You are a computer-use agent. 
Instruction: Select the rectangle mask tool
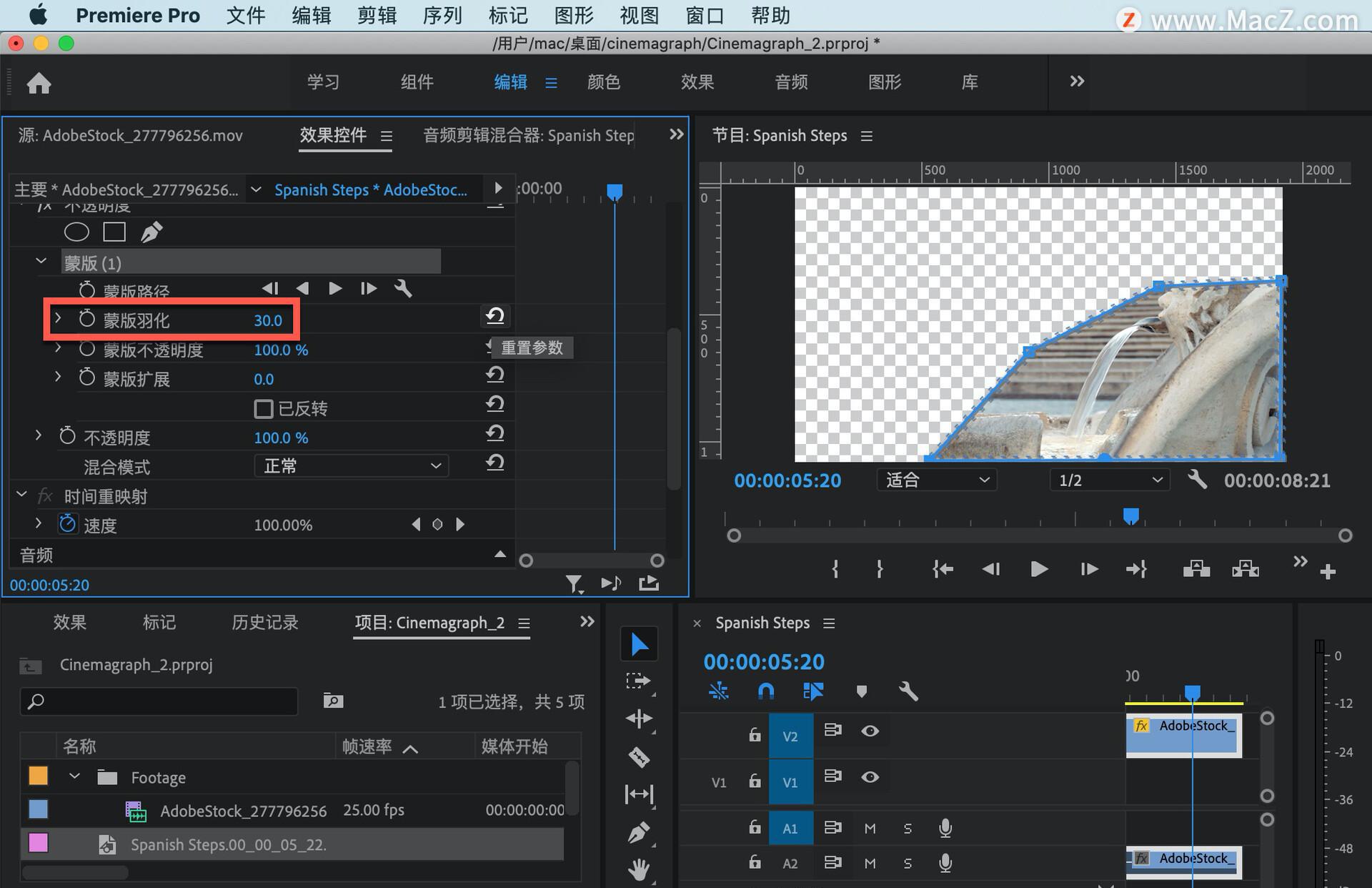pyautogui.click(x=114, y=232)
